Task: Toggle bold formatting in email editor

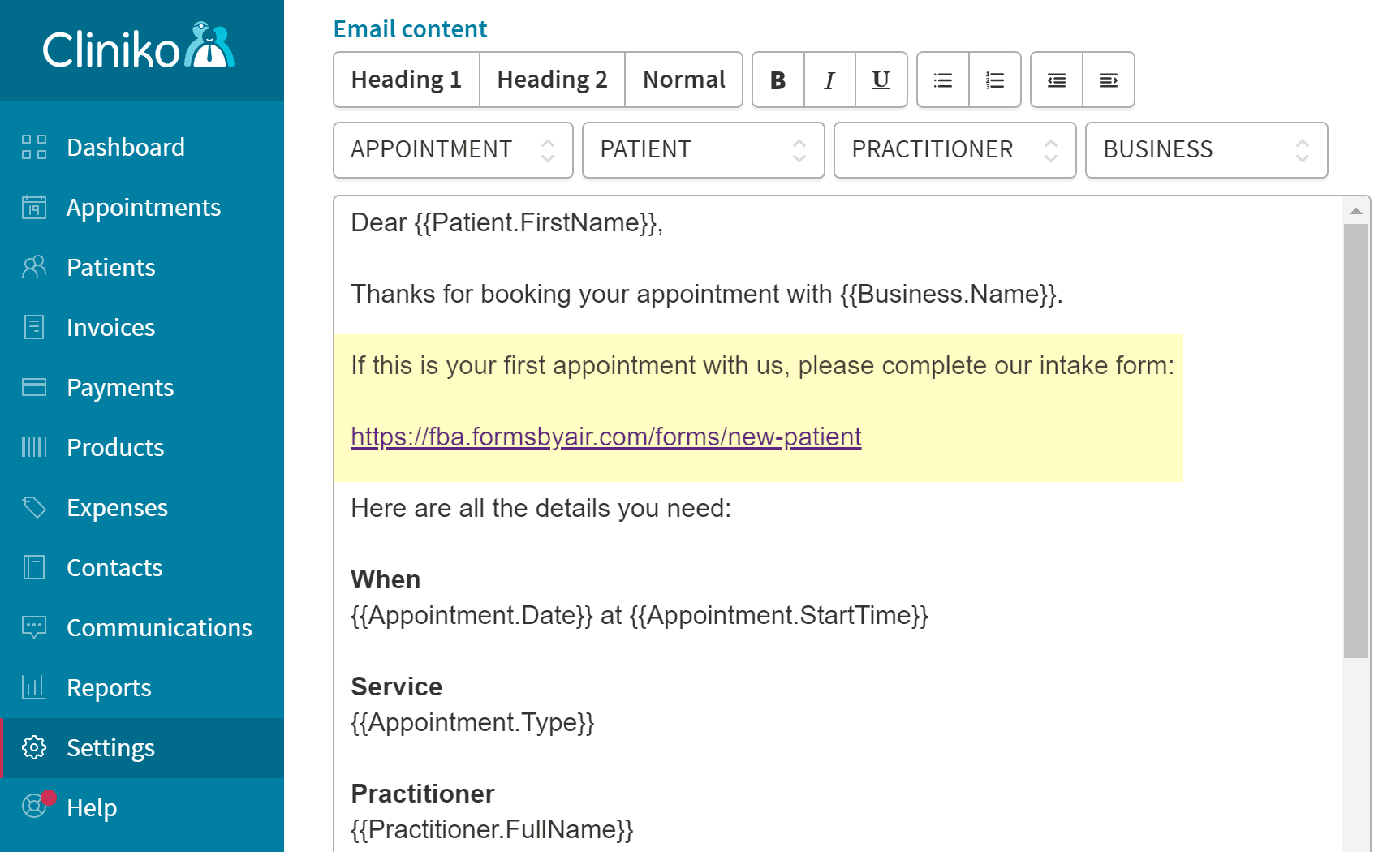Action: tap(778, 80)
